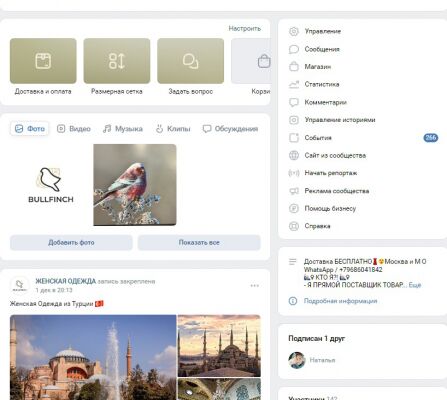Open the Наталья friend name link
This screenshot has width=447, height=400.
322,360
